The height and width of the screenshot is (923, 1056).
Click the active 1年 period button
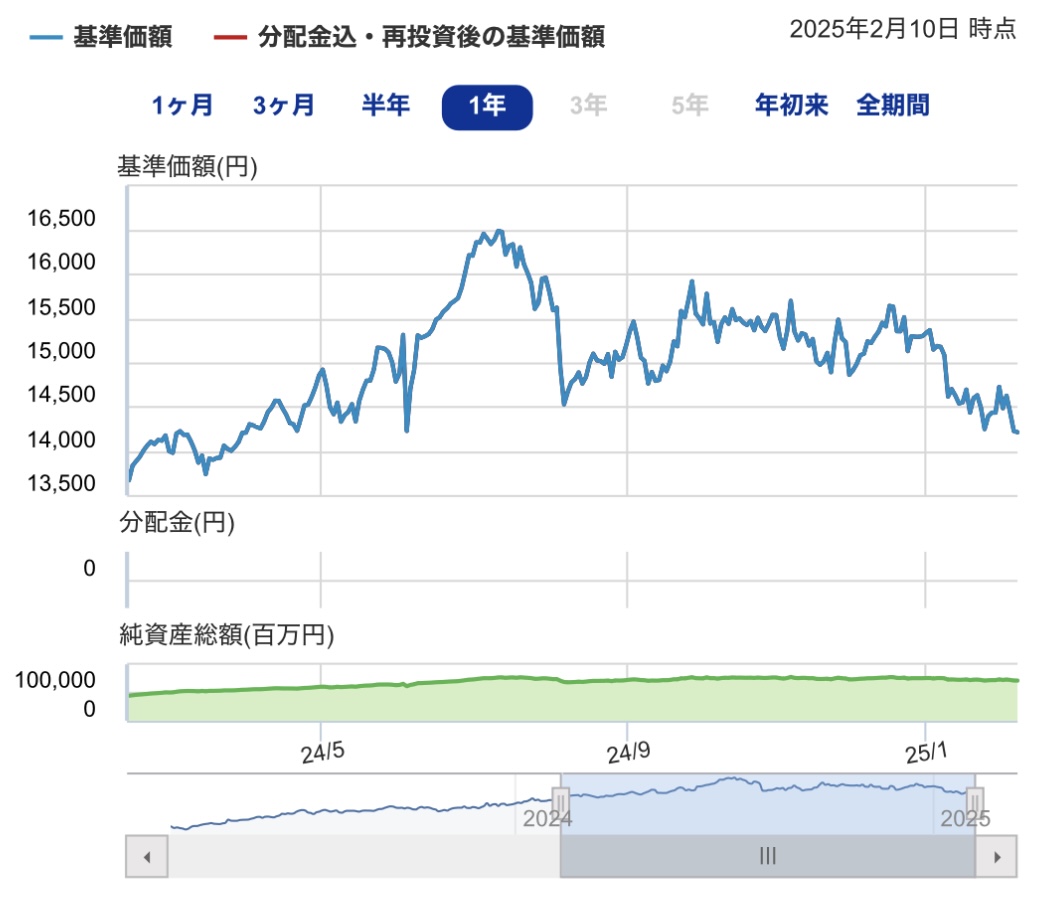click(x=487, y=107)
